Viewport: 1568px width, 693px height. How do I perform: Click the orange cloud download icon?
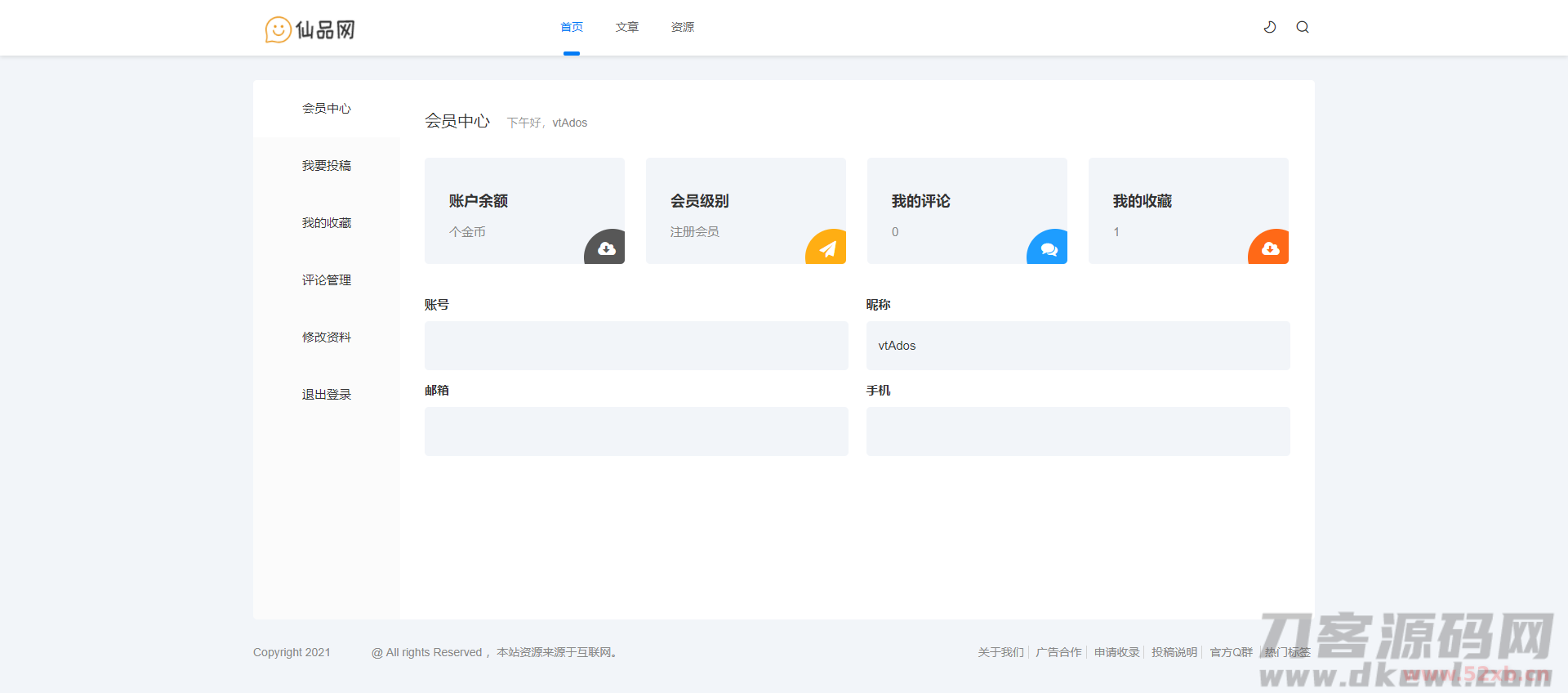tap(1270, 248)
